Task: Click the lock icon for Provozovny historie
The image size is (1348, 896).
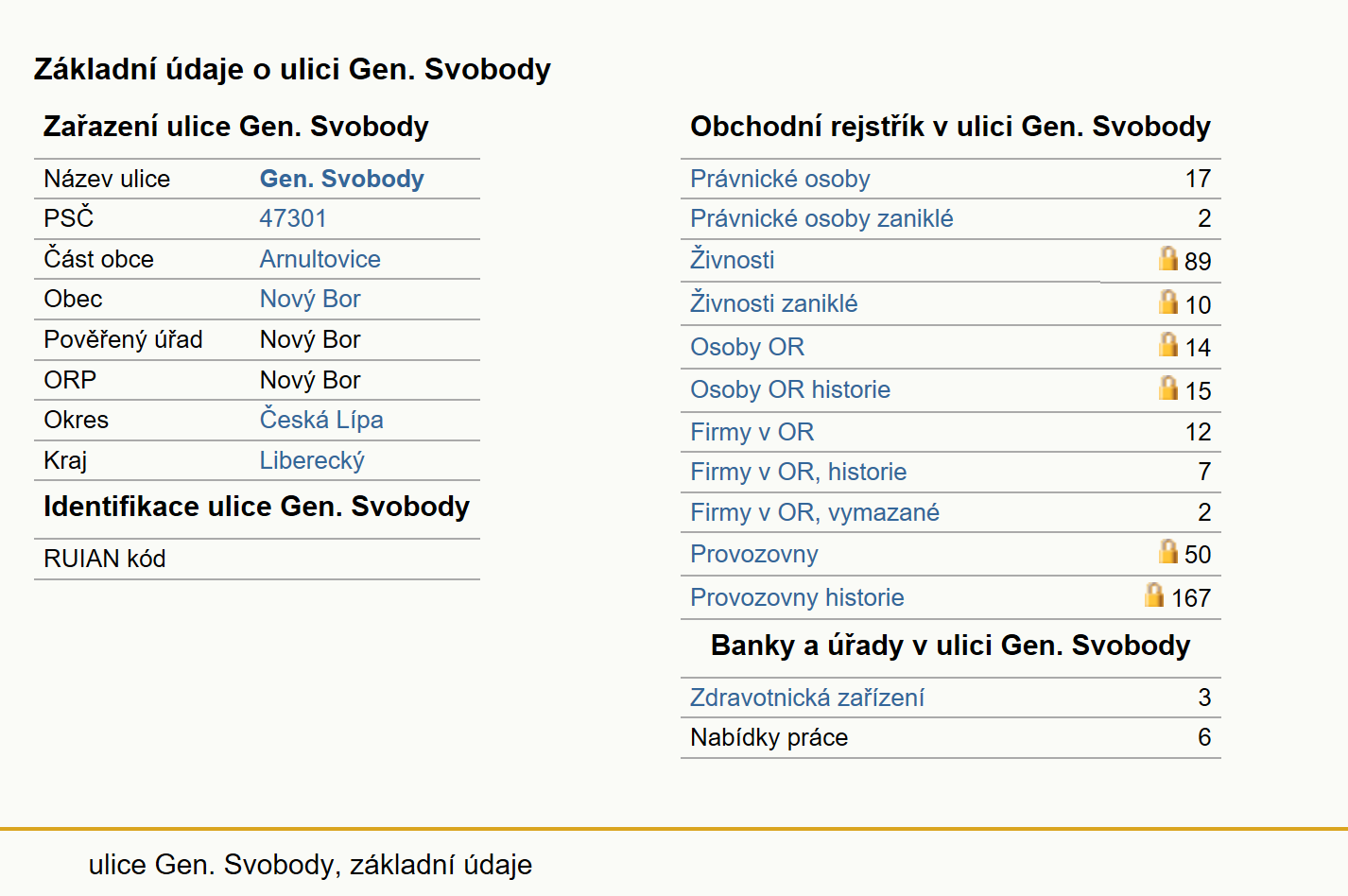Action: coord(1154,594)
